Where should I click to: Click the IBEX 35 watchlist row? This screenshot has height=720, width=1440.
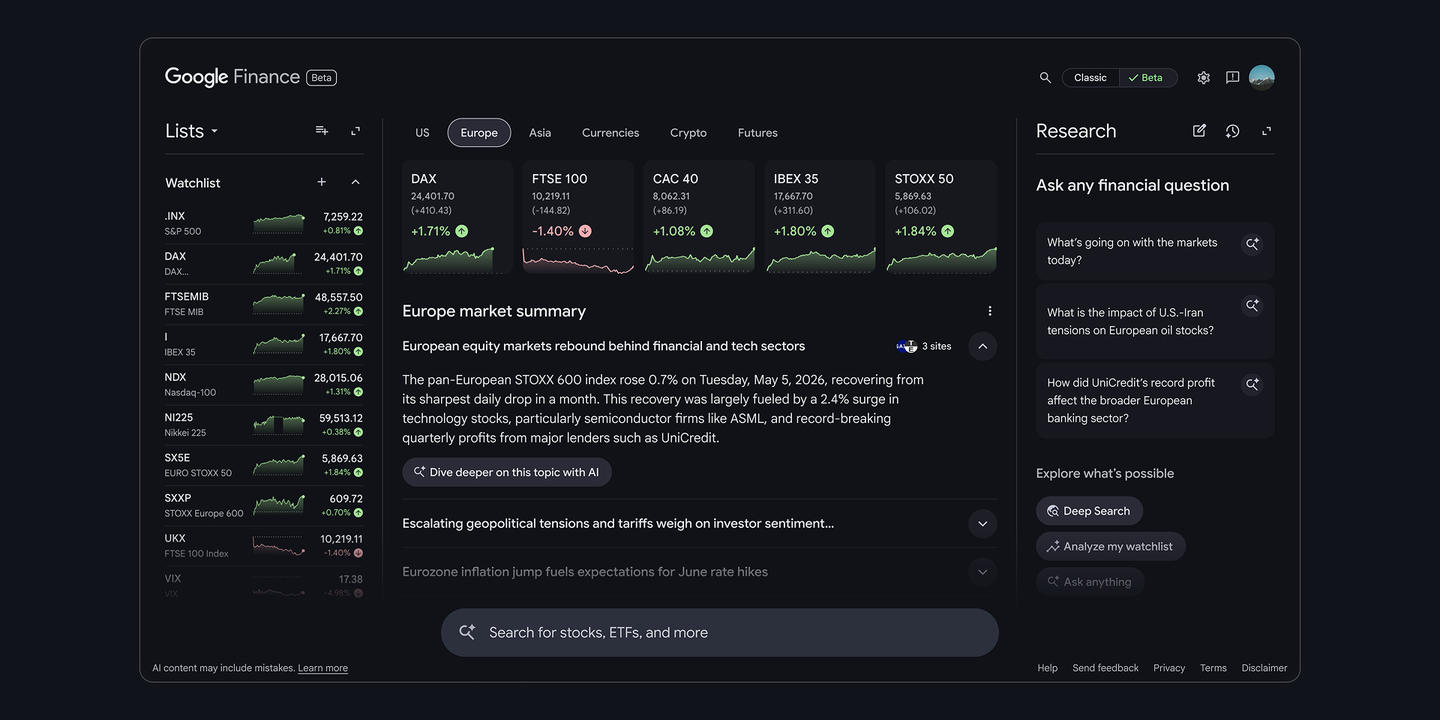(x=264, y=344)
